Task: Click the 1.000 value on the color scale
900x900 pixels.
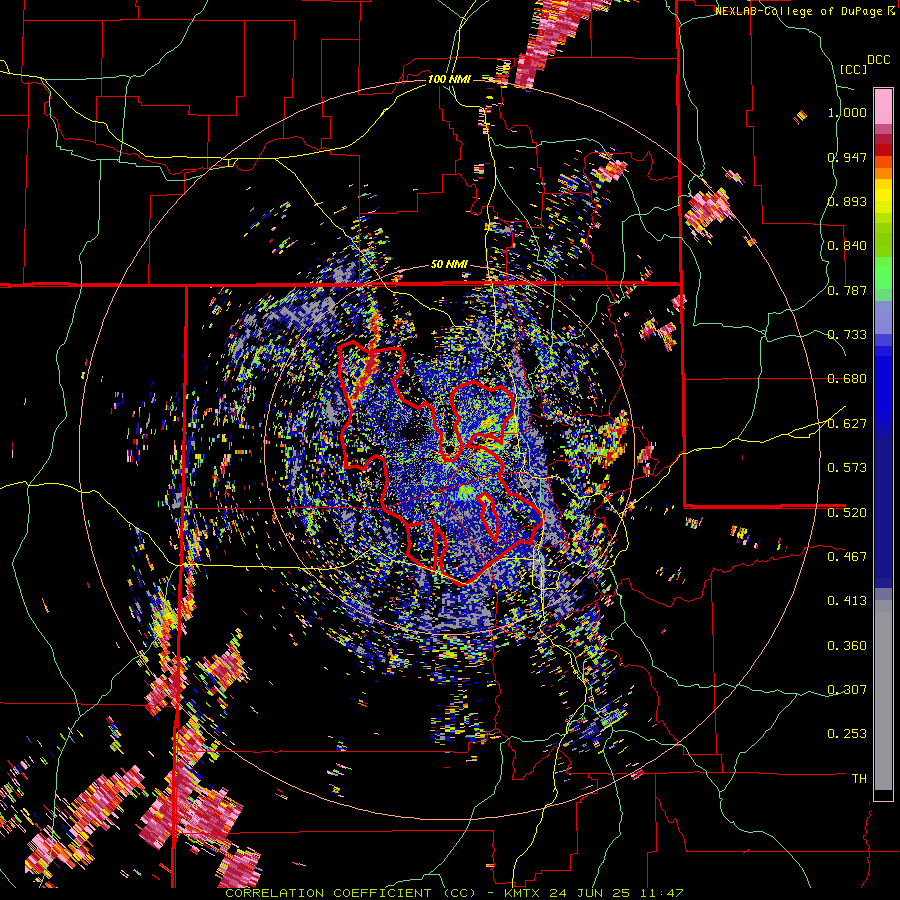Action: (x=847, y=112)
